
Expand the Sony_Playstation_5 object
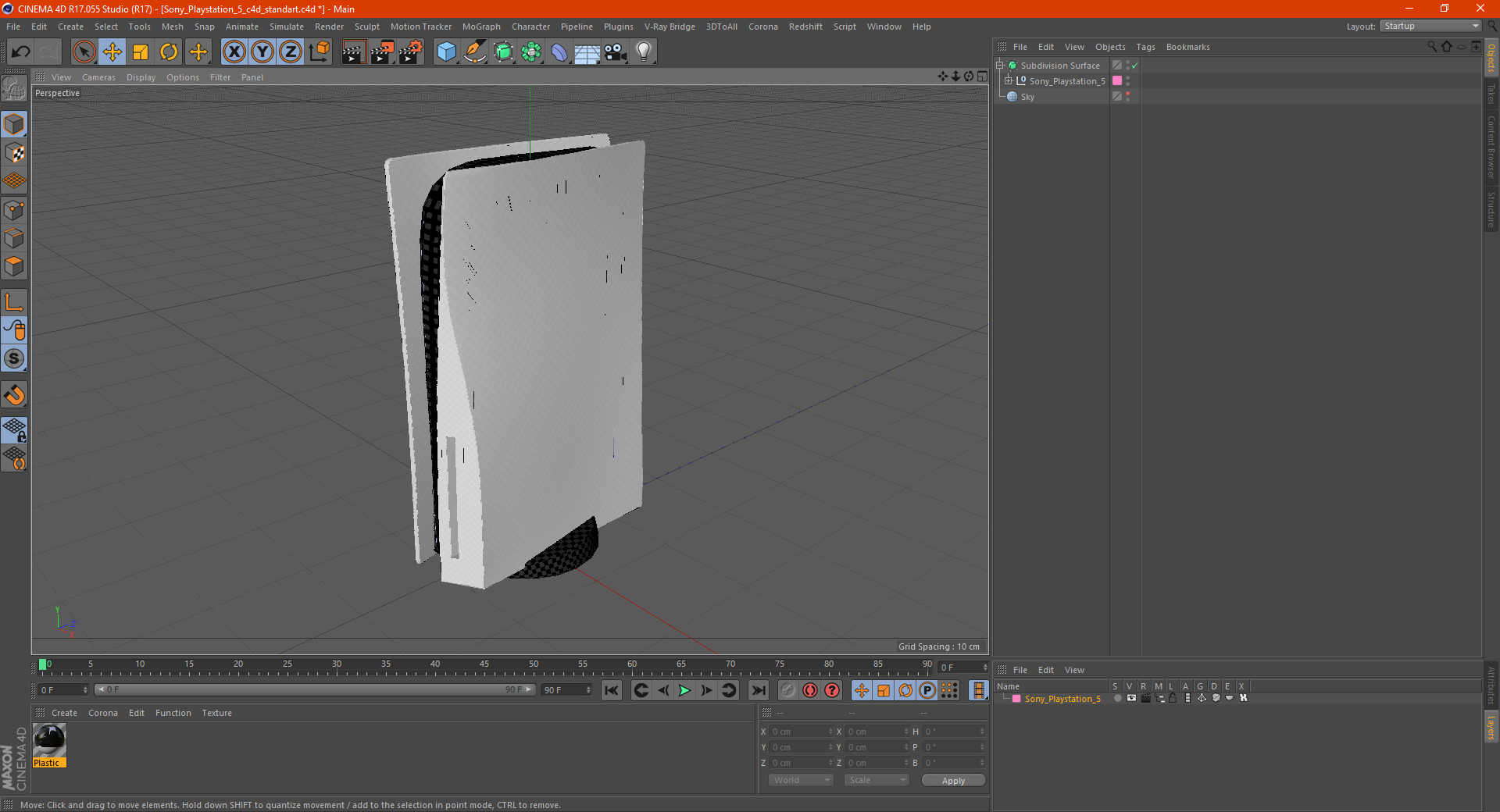point(1009,80)
